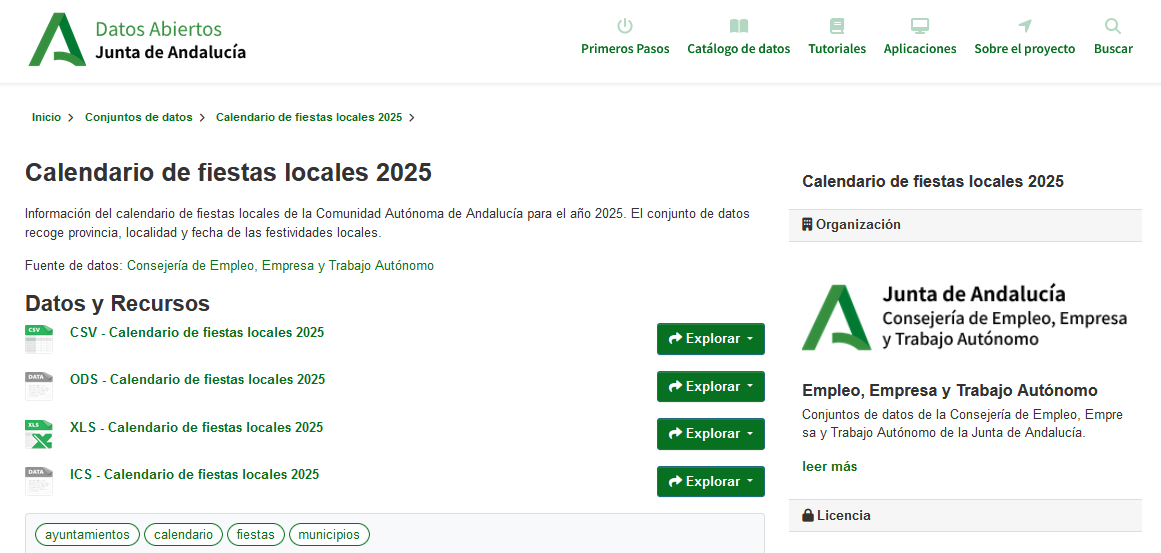Image resolution: width=1161 pixels, height=553 pixels.
Task: Open Conjuntos de datos breadcrumb link
Action: (138, 117)
